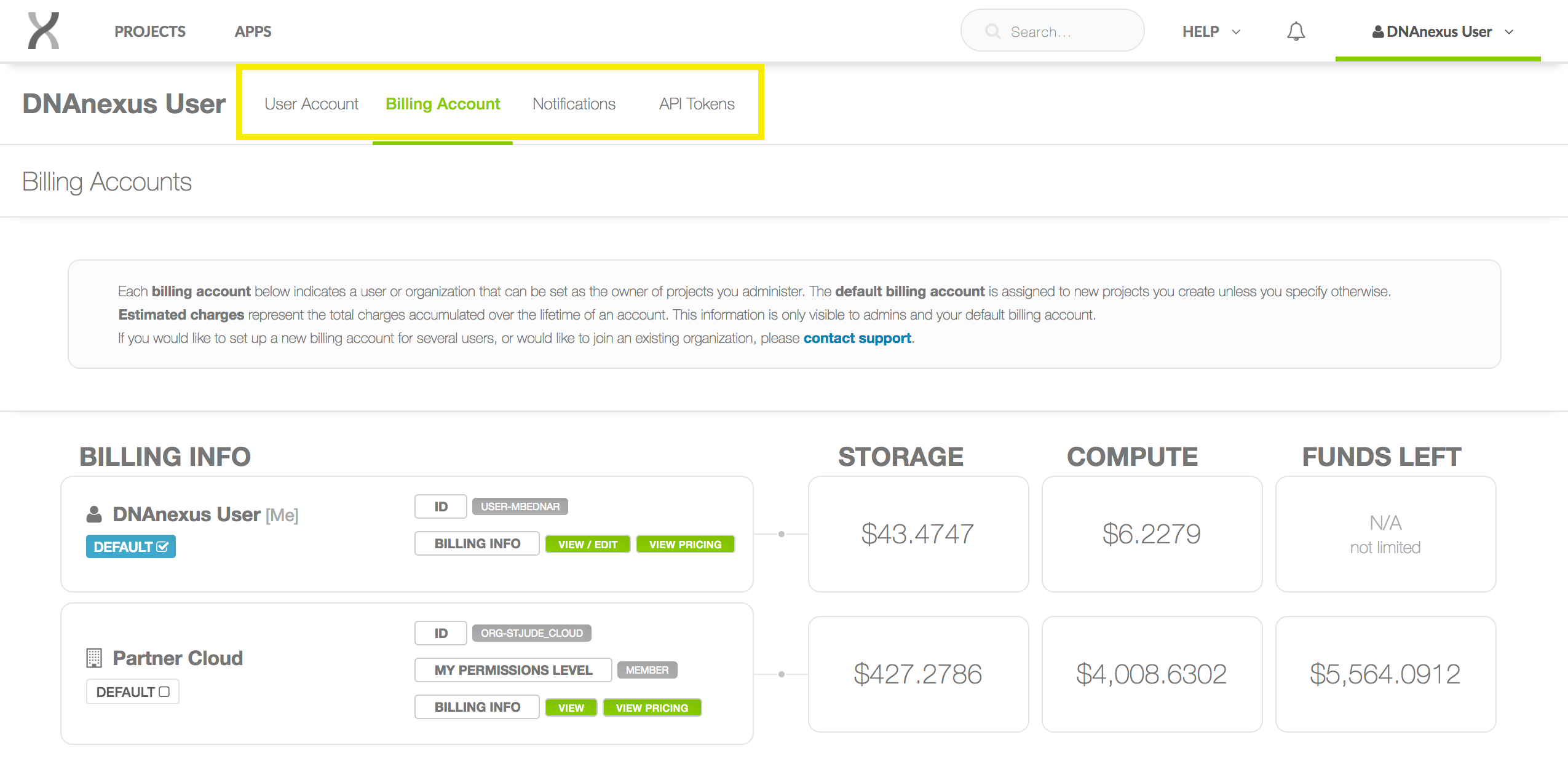
Task: Click the N/A not limited funds box
Action: [1385, 534]
